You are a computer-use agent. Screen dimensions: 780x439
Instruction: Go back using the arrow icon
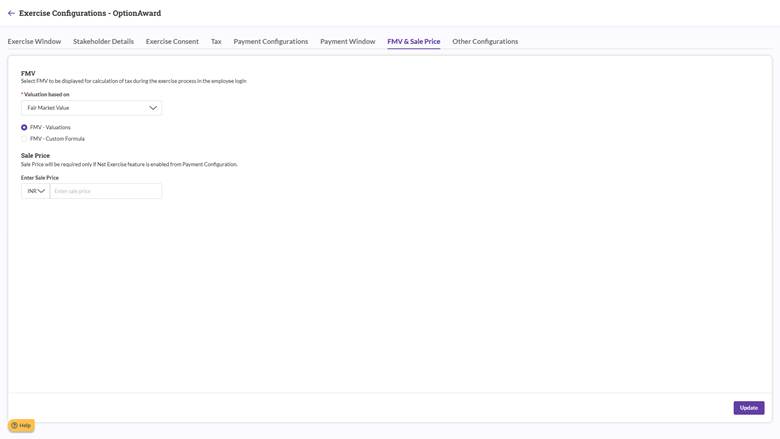click(11, 13)
